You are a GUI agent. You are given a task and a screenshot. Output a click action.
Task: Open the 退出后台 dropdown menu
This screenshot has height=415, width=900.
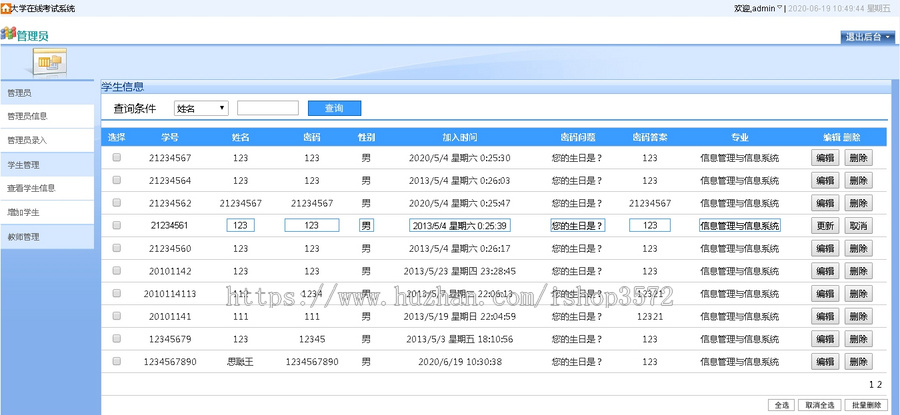point(870,37)
